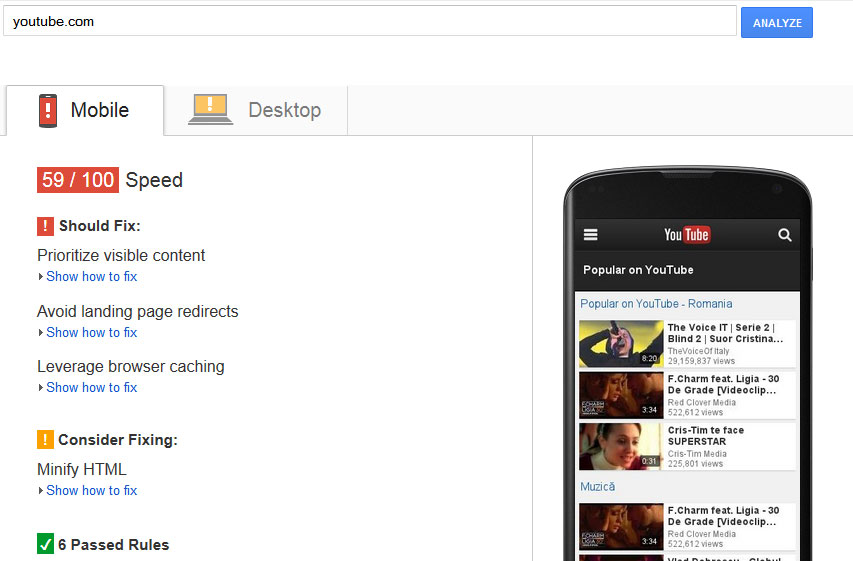Click the Prioritize visible content rule title
The image size is (853, 561).
[121, 255]
